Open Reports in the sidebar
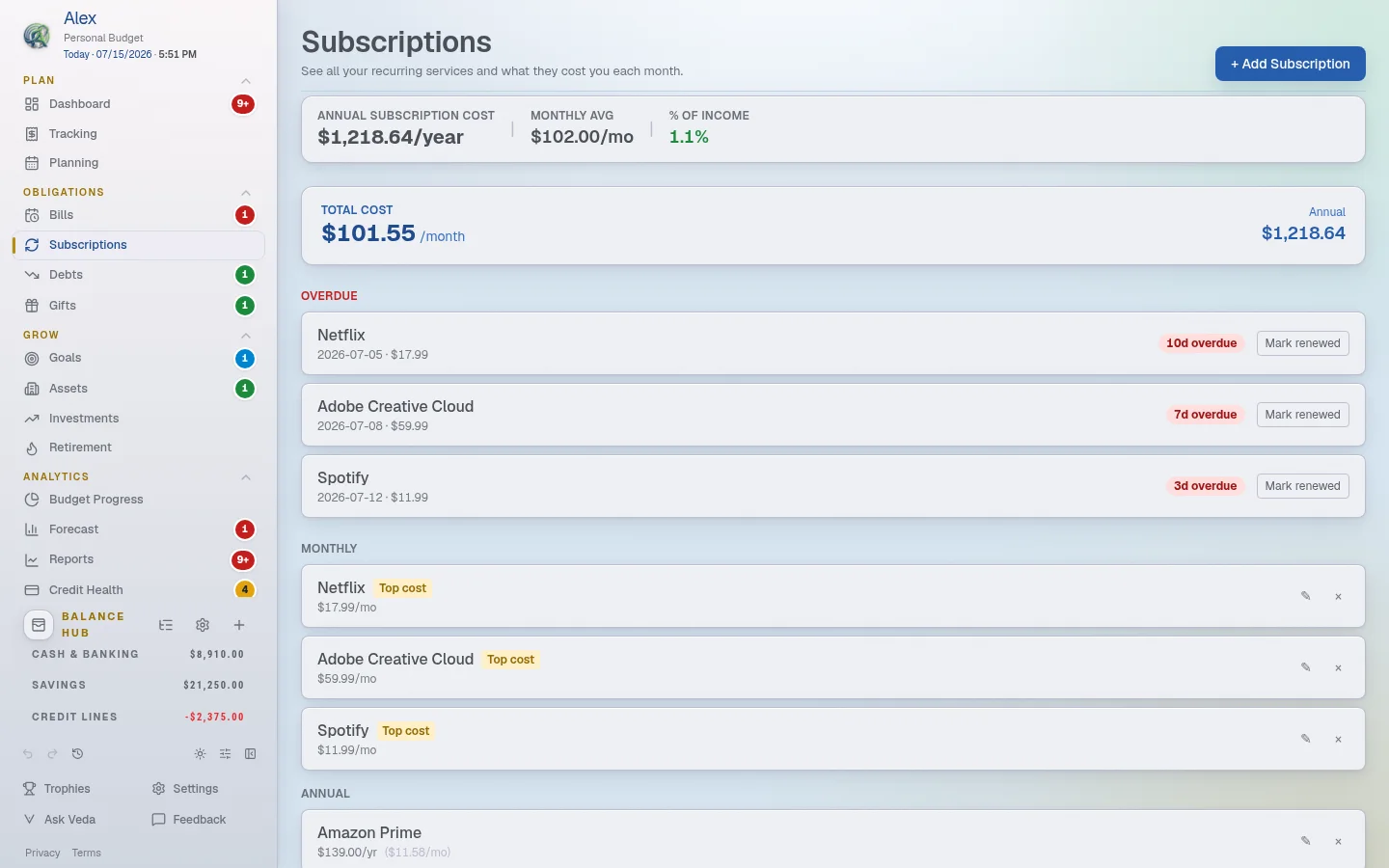Viewport: 1389px width, 868px height. 139,559
